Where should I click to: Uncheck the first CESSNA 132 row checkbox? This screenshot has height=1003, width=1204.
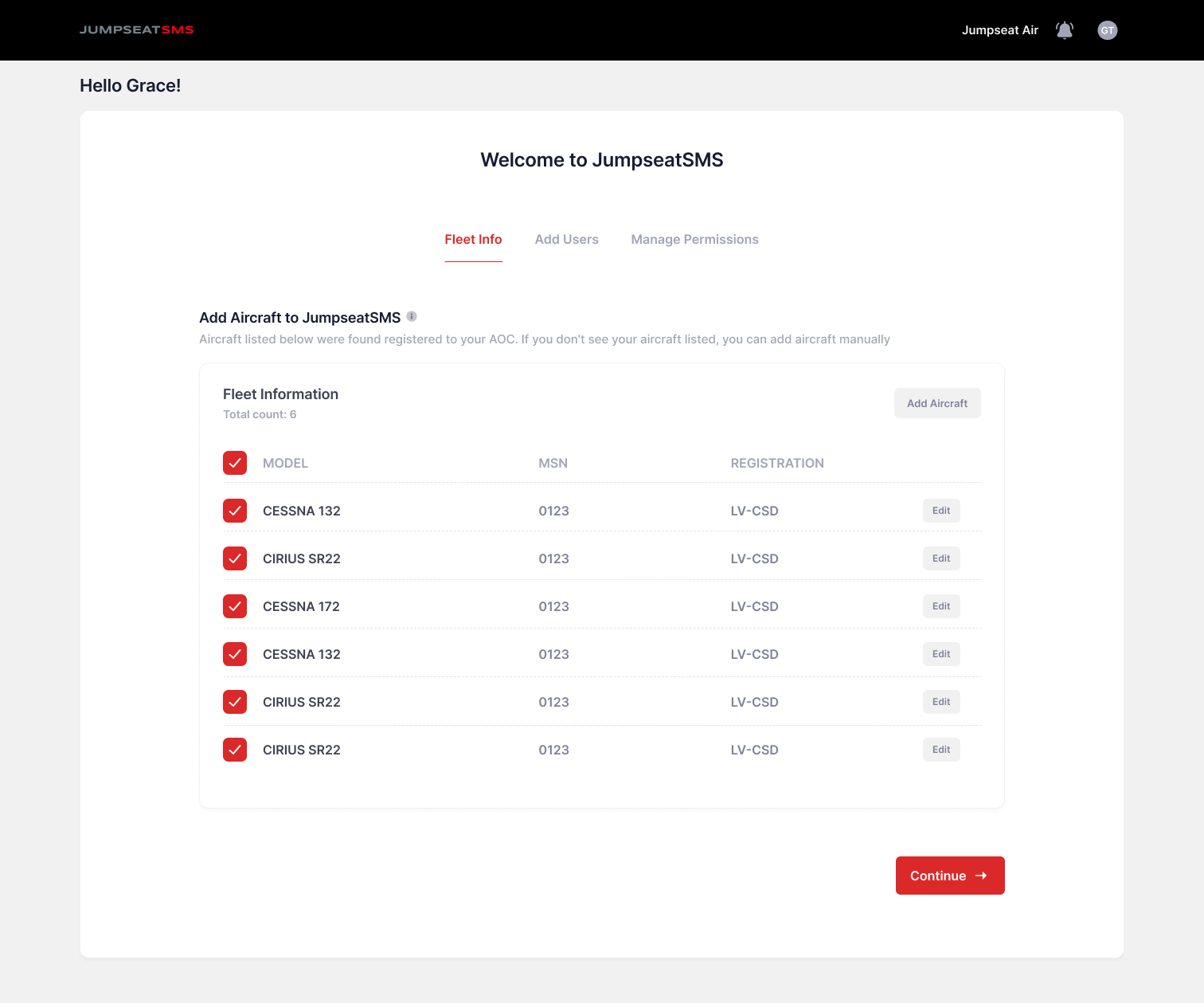(235, 511)
